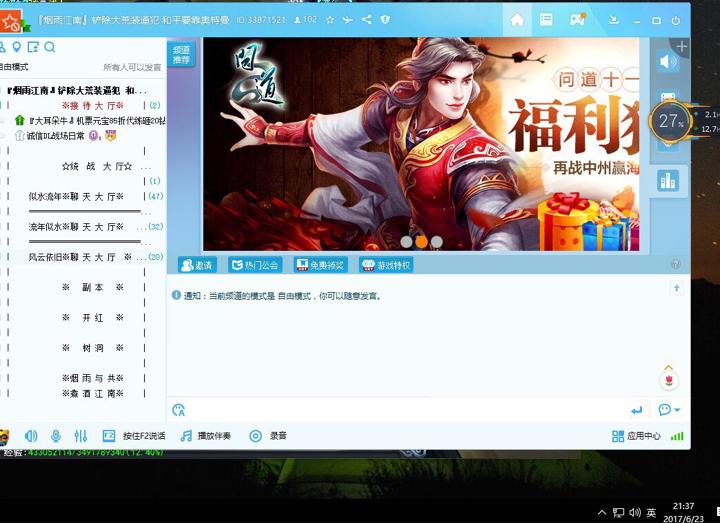This screenshot has height=523, width=720.
Task: Click the loudspeaker icon on right panel
Action: tap(668, 61)
